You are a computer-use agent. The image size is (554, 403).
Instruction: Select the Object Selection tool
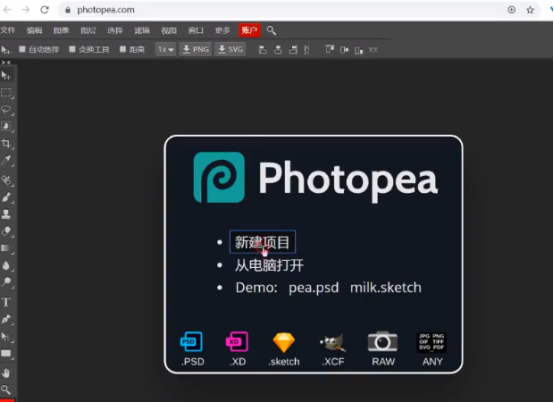(x=6, y=126)
